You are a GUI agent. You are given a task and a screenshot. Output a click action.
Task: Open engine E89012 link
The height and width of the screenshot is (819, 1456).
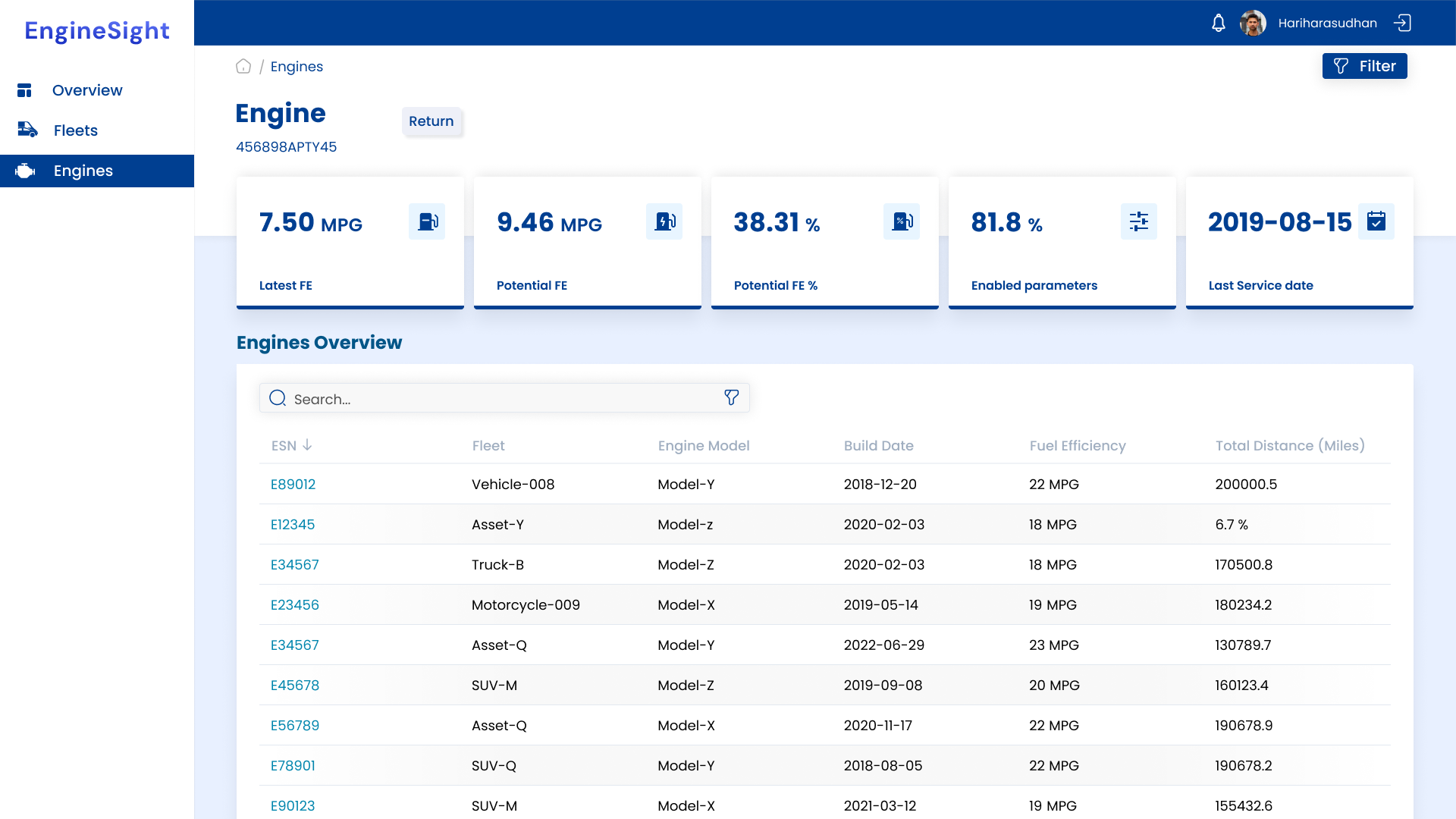[x=293, y=485]
